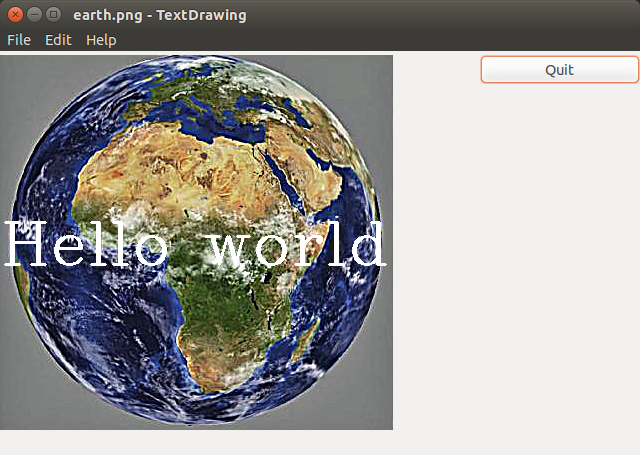Click the earth.png - TextDrawing title text
The height and width of the screenshot is (455, 640).
coord(160,15)
